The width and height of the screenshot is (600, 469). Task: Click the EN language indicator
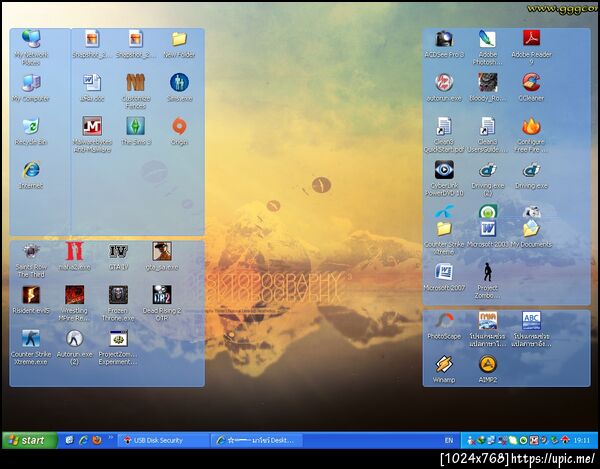coord(448,441)
